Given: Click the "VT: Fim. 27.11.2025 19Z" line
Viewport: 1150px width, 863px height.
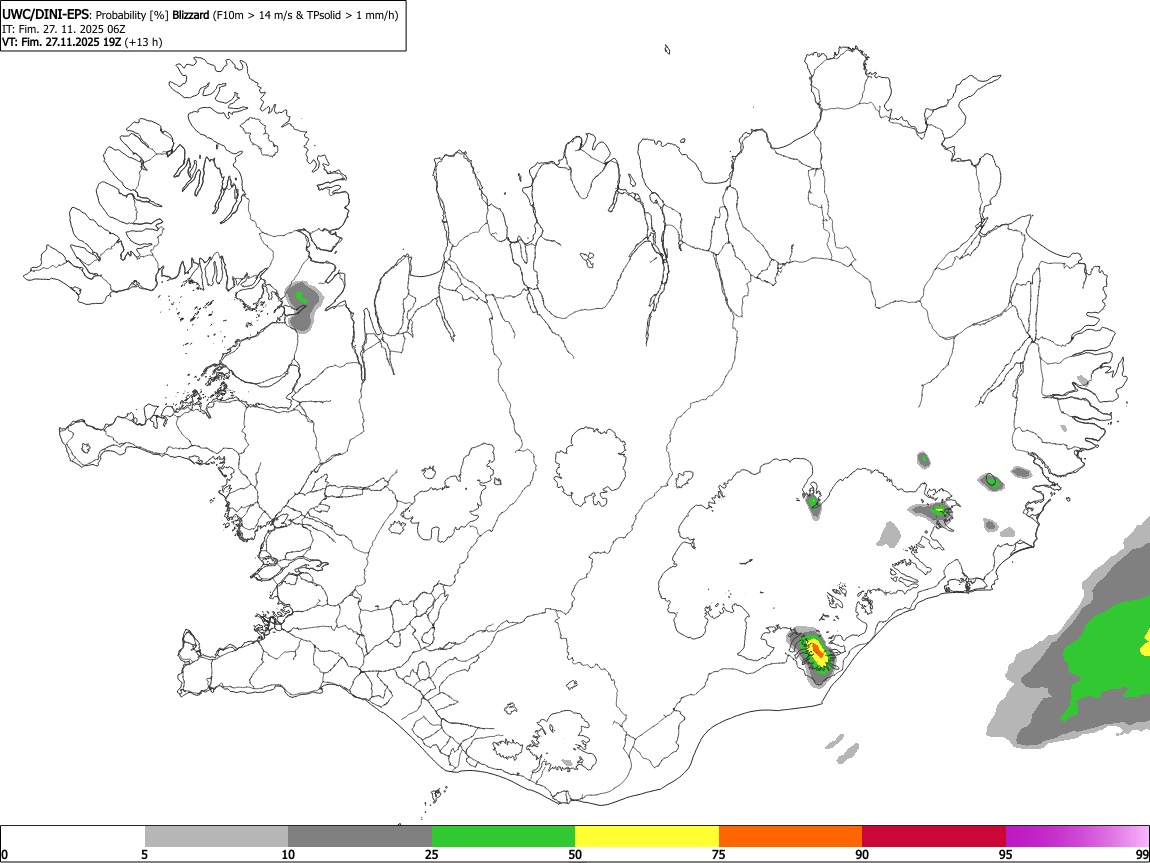Looking at the screenshot, I should coord(62,43).
